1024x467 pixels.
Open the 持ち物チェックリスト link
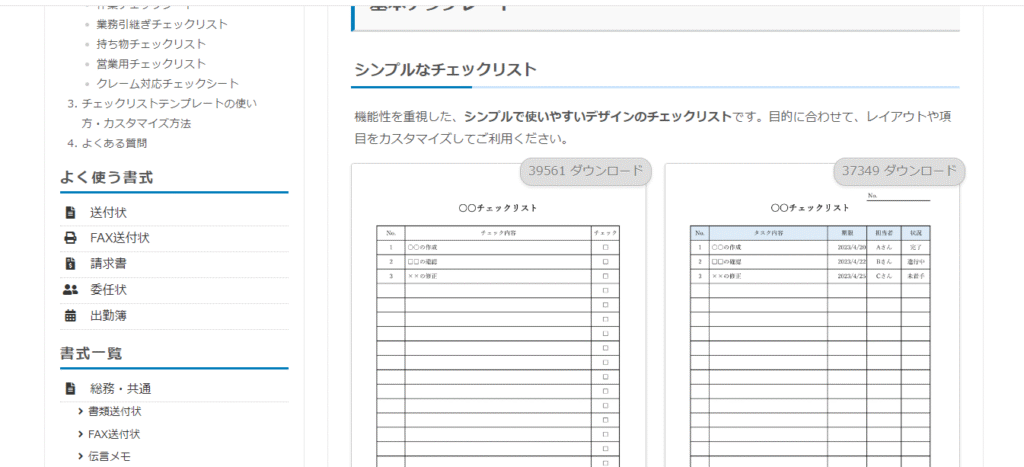(151, 44)
